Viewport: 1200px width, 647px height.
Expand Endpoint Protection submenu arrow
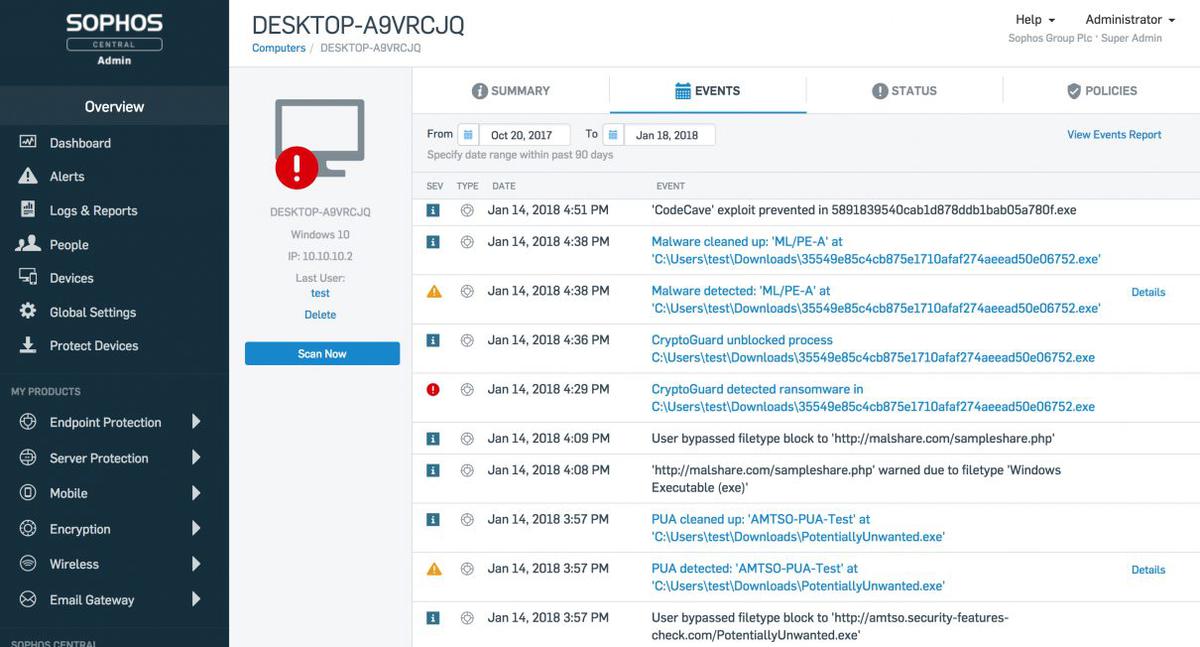[196, 422]
